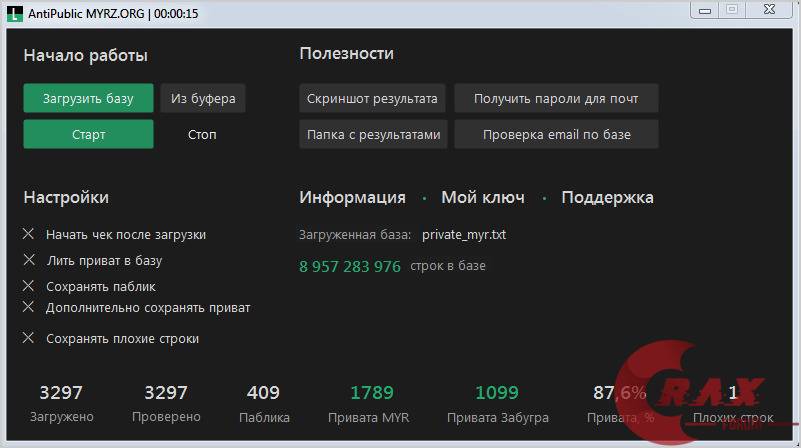Viewport: 801px width, 448px height.
Task: Click the Плохих строк value 1
Action: click(733, 393)
